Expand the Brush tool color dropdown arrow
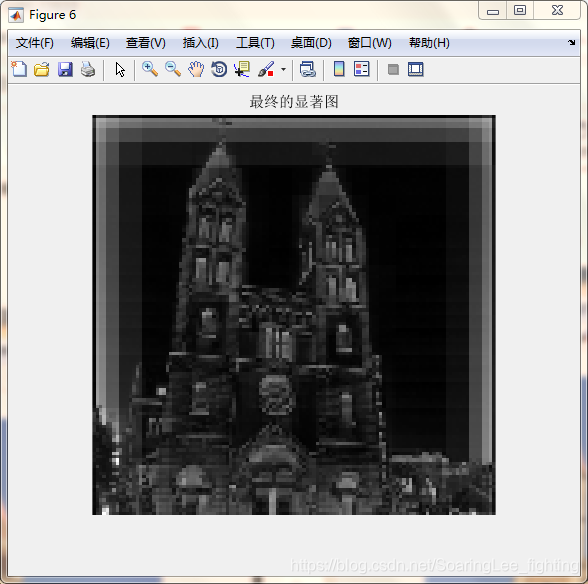The width and height of the screenshot is (588, 584). [x=284, y=70]
